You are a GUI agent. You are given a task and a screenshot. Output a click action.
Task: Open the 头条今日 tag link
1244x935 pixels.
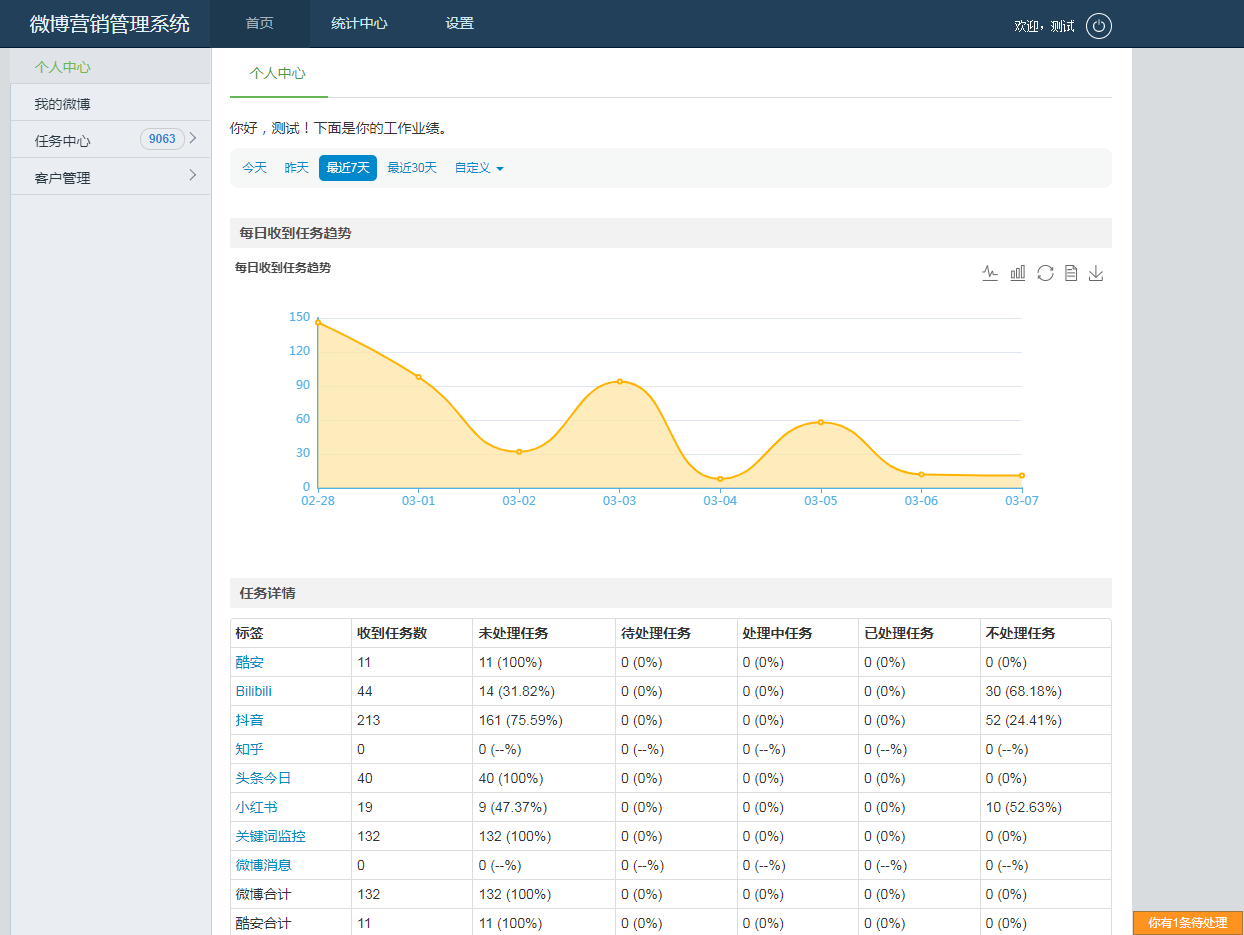(x=264, y=778)
